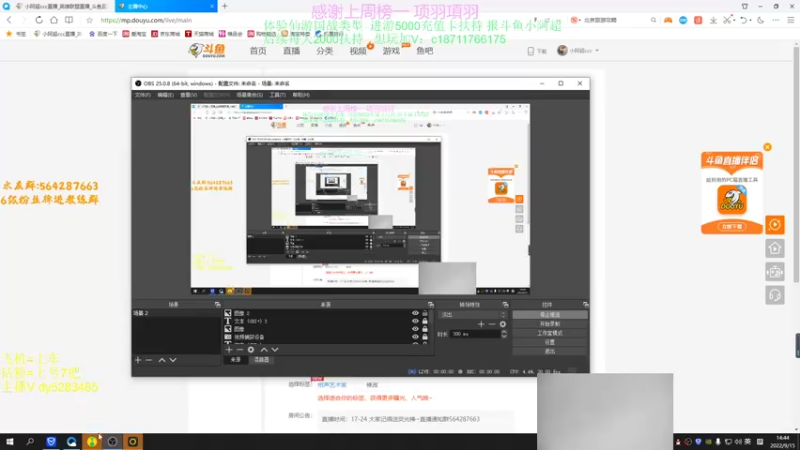Click the 时长 300 ms duration field
This screenshot has width=800, height=450.
pyautogui.click(x=475, y=334)
